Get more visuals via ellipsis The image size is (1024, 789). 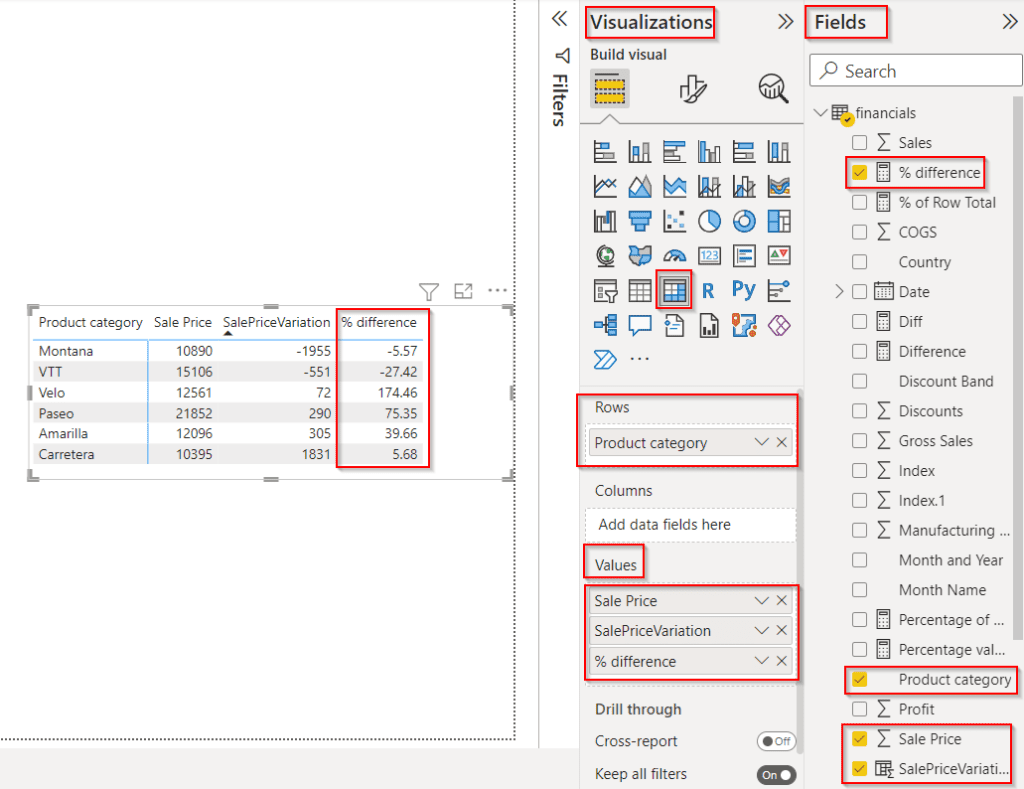click(639, 359)
